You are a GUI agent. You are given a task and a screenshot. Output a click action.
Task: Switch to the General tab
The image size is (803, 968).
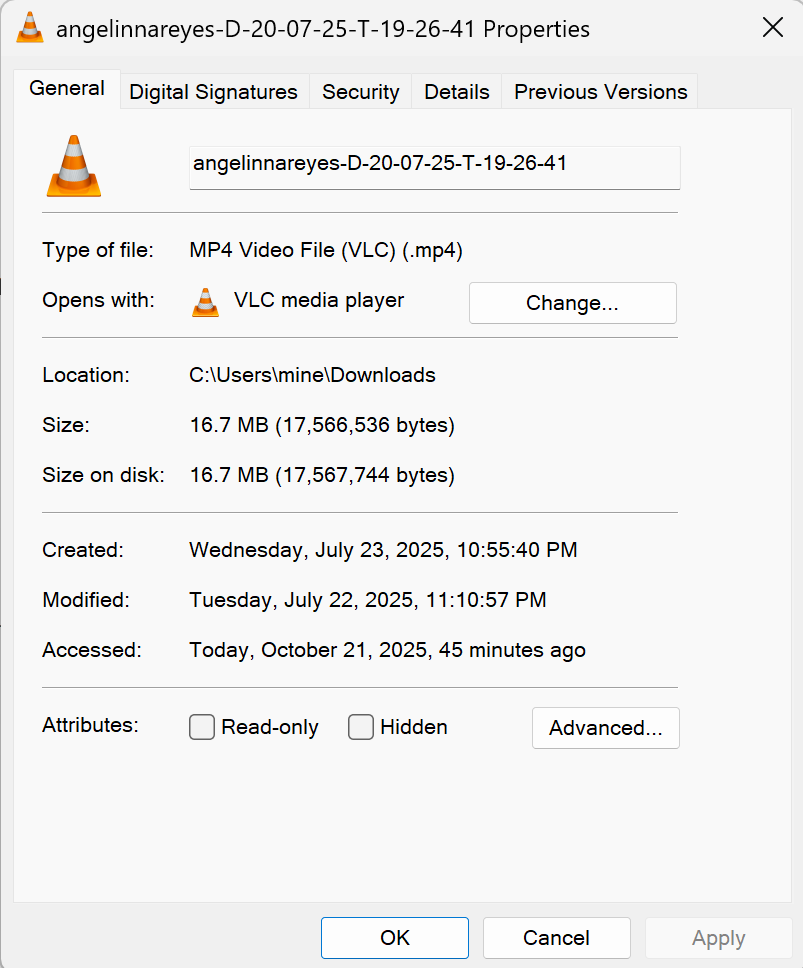click(x=67, y=88)
